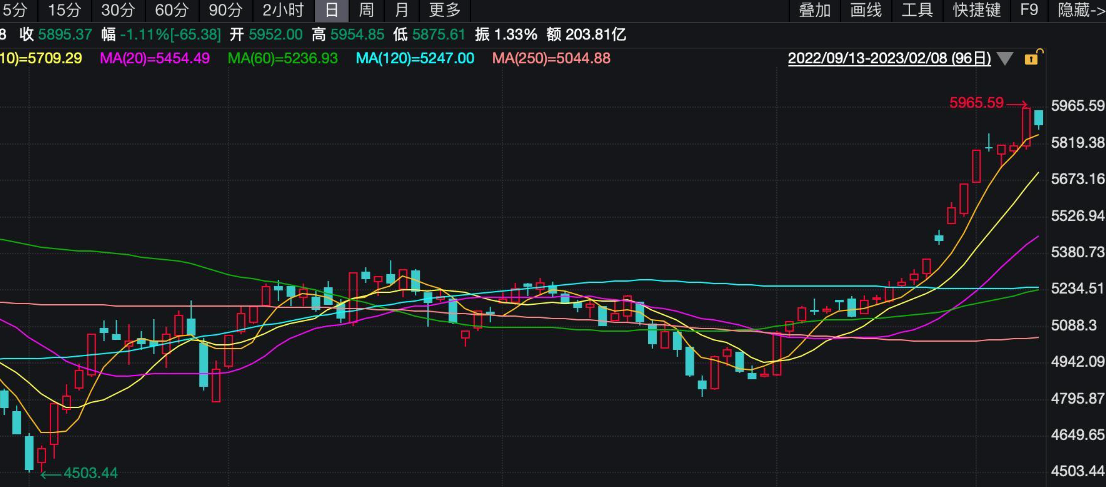
Task: Select the daily 日 period tab
Action: tap(331, 10)
